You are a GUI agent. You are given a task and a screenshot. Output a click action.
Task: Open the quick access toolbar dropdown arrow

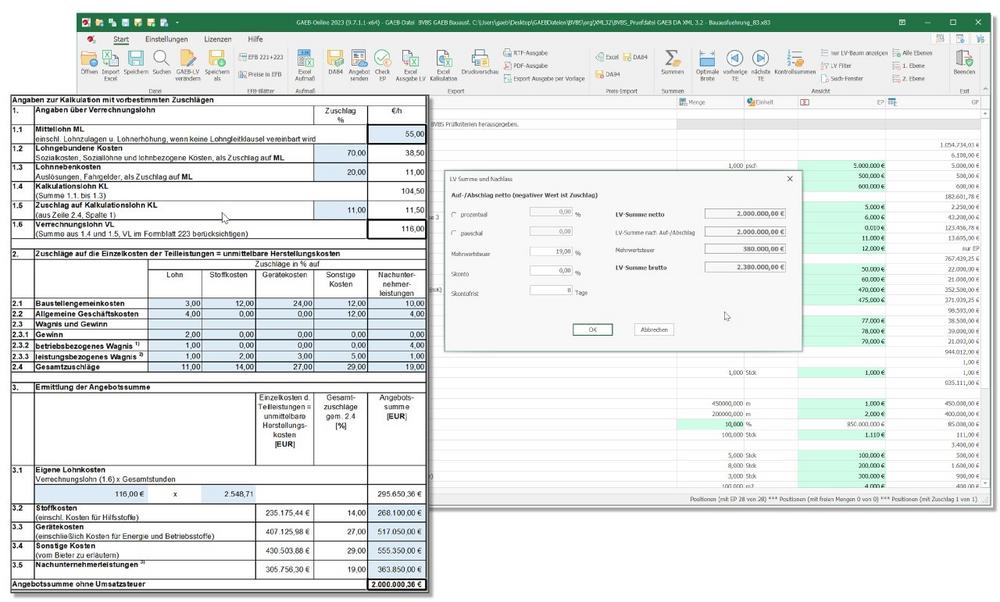pos(176,21)
